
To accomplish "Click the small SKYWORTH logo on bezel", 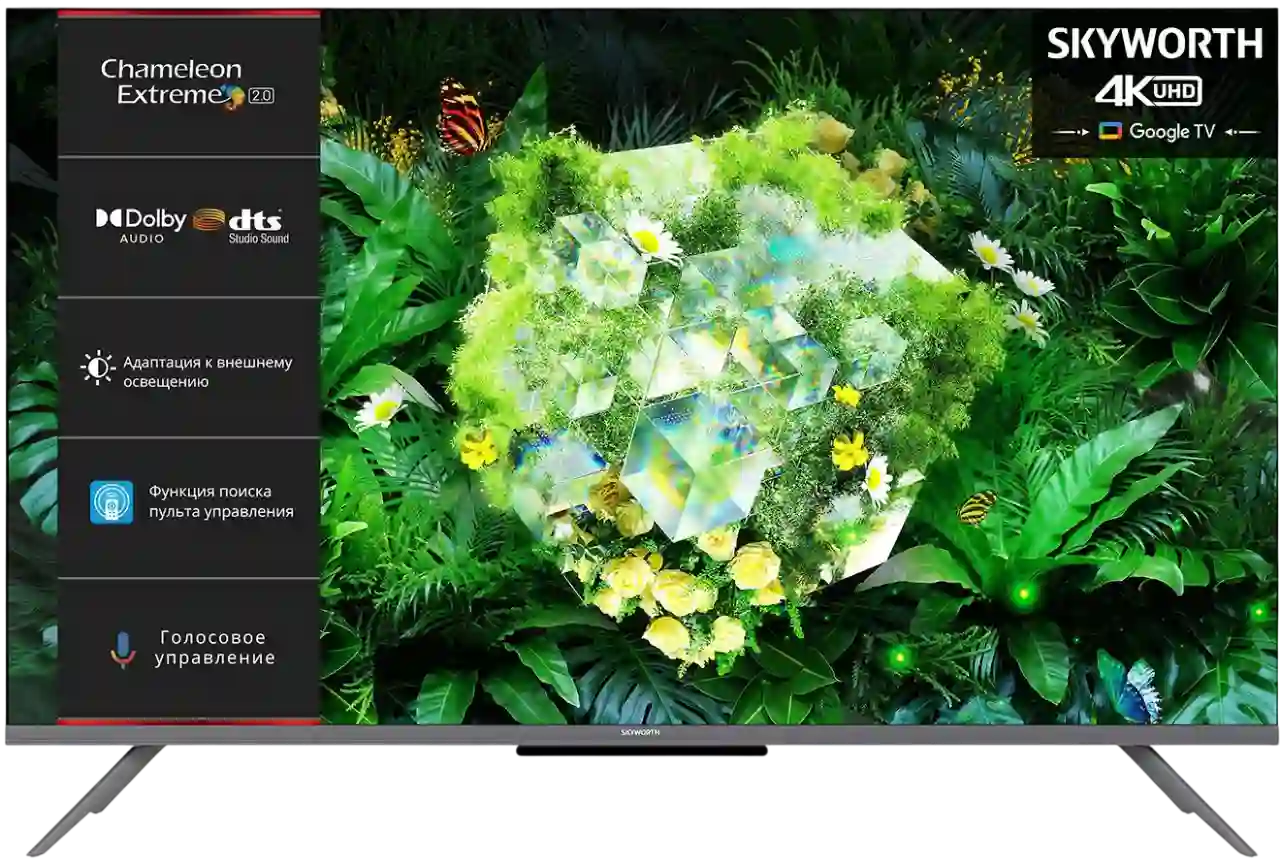I will 640,733.
